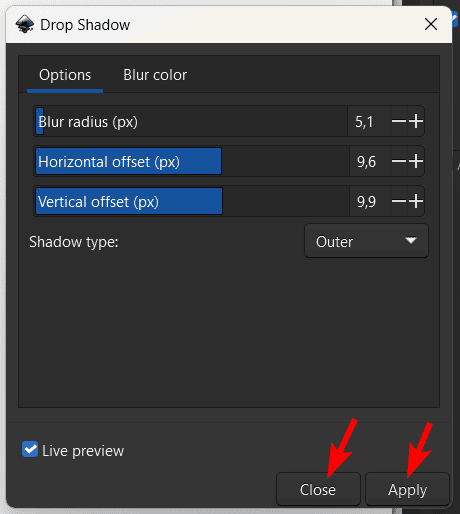Screen dimensions: 460x514
Task: Close the Drop Shadow dialog with X
Action: point(431,24)
